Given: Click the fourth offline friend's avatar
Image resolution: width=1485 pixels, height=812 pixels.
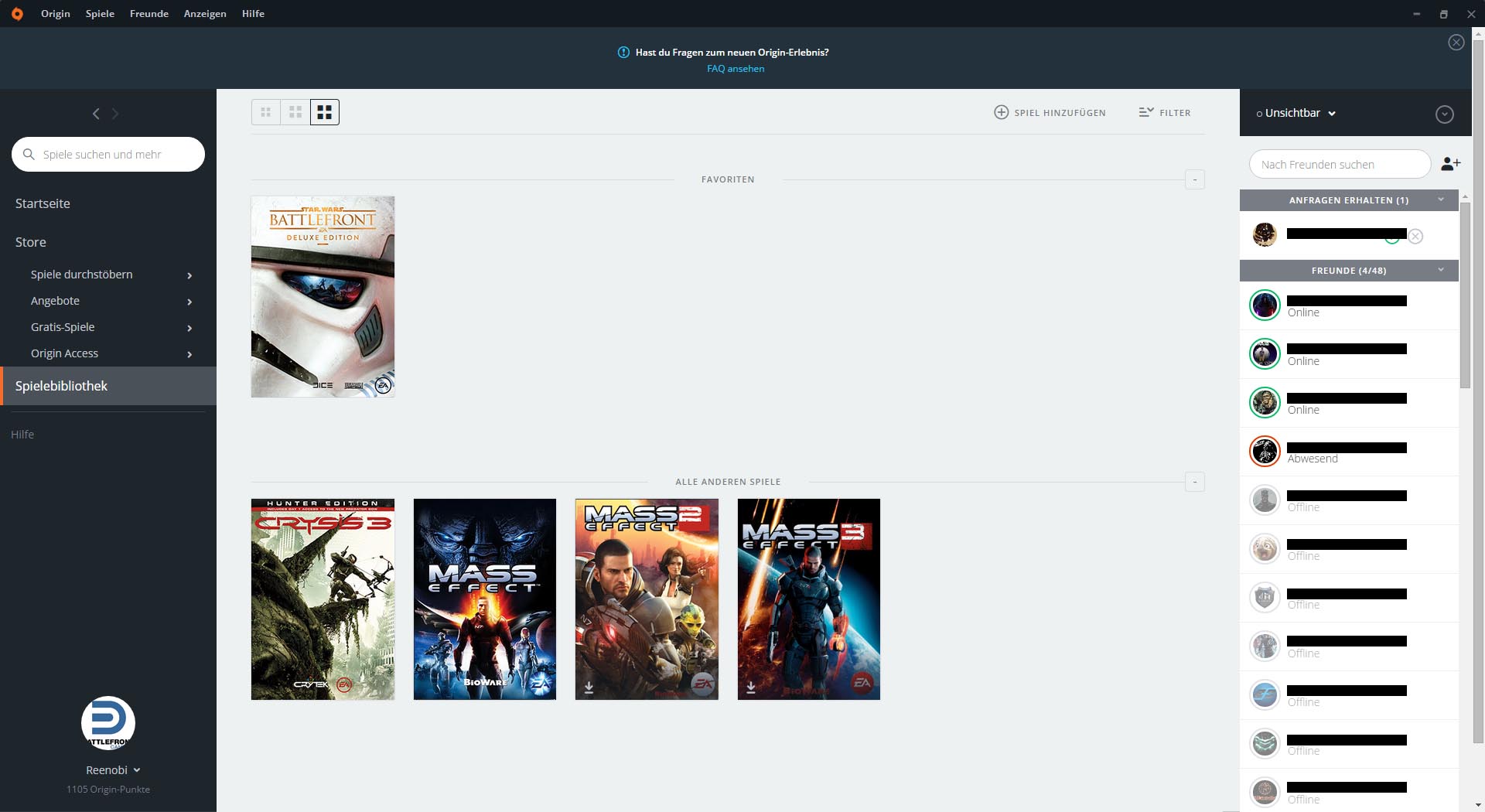Looking at the screenshot, I should coord(1265,647).
